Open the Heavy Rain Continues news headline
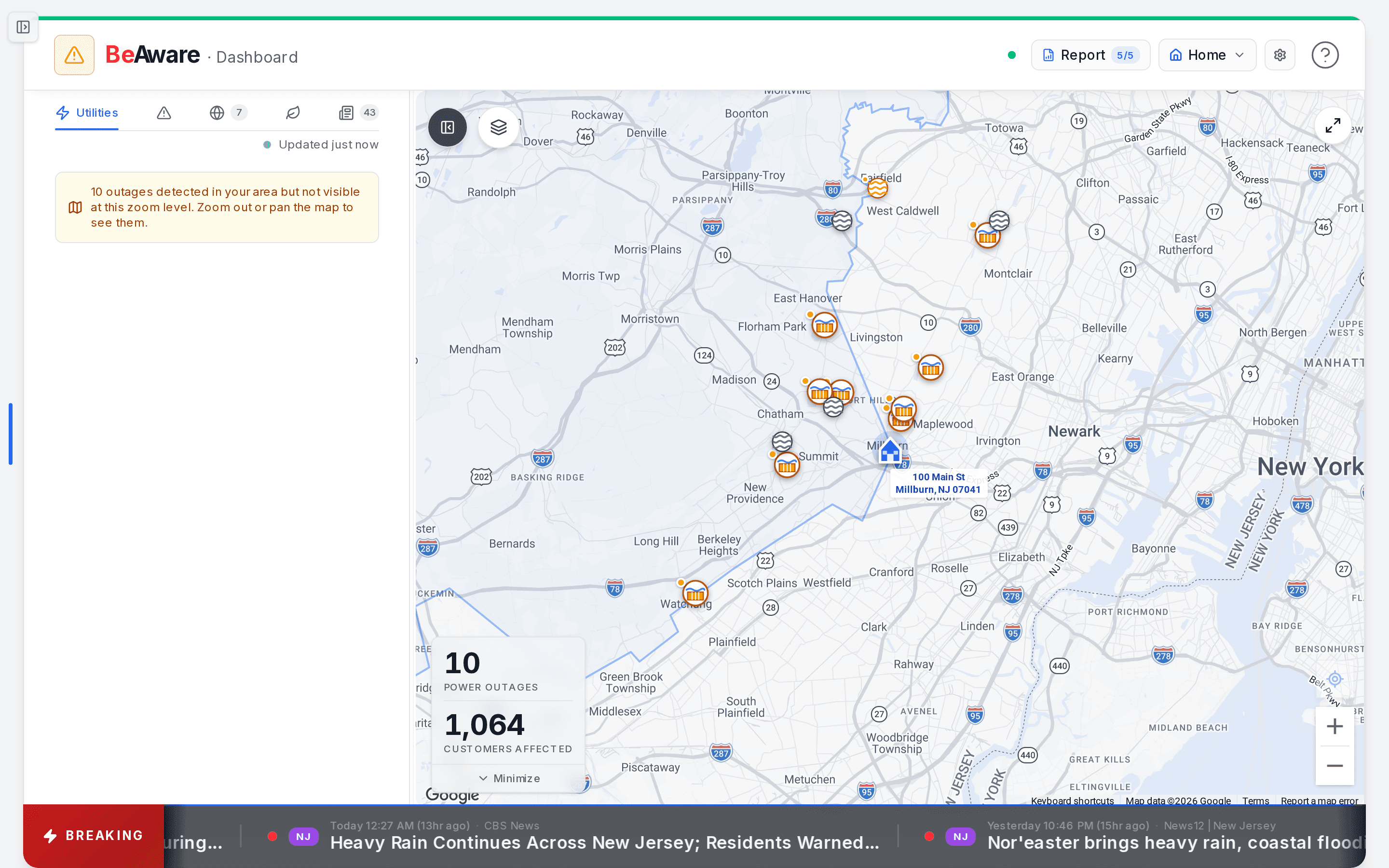Image resolution: width=1389 pixels, height=868 pixels. [604, 842]
